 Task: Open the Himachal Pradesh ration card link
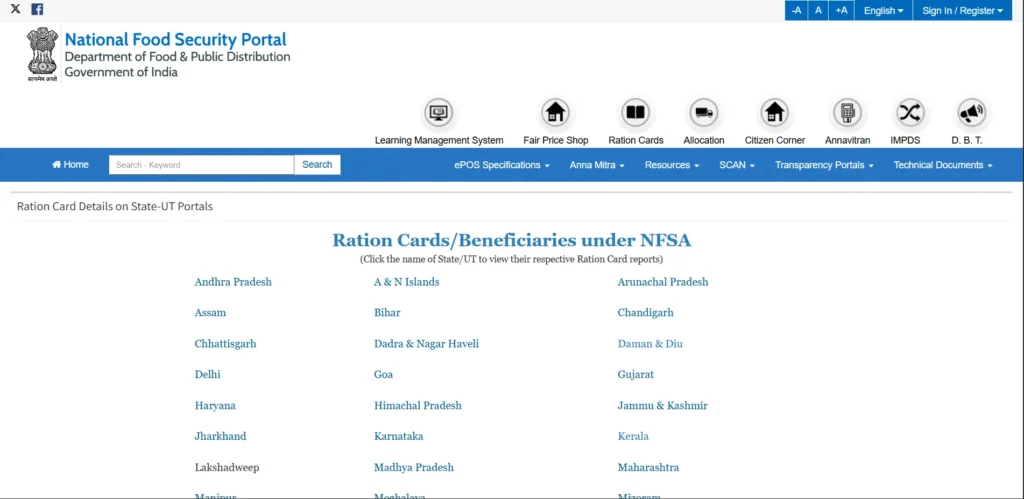(x=418, y=406)
